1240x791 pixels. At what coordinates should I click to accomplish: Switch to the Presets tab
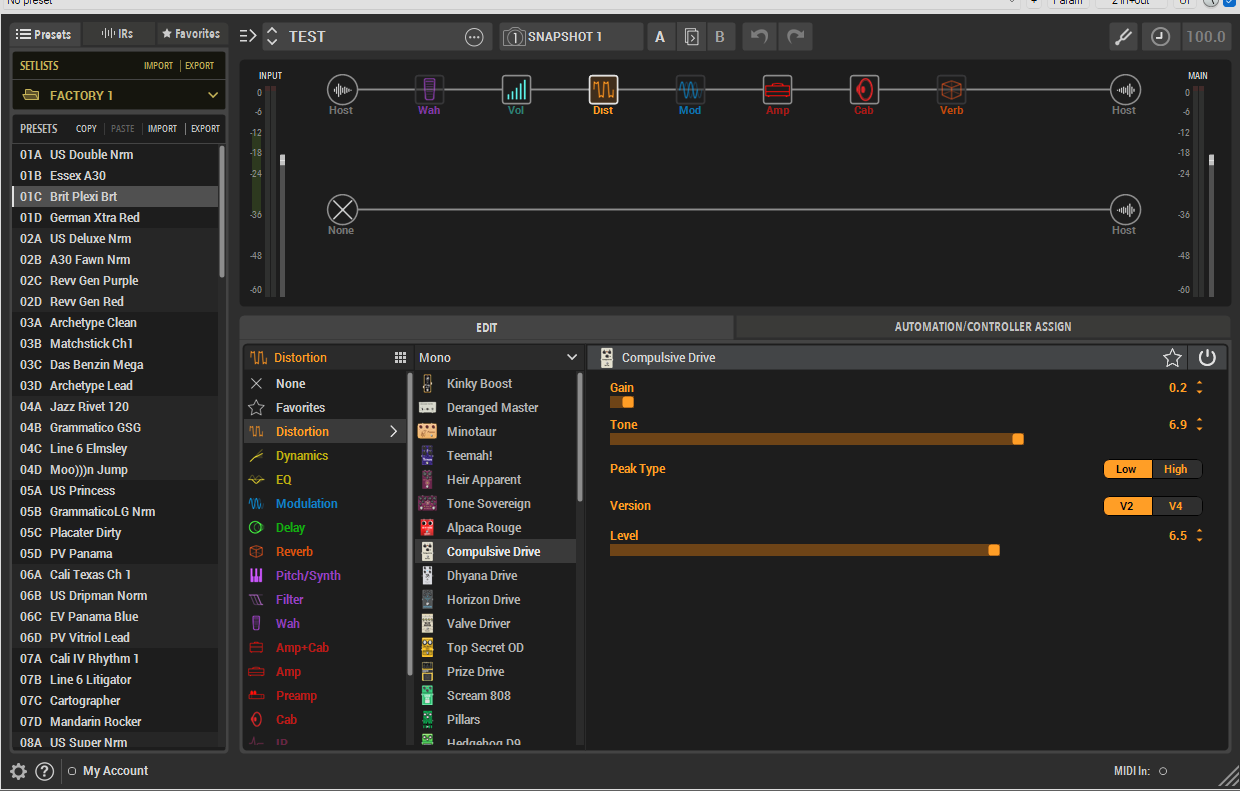(x=45, y=34)
